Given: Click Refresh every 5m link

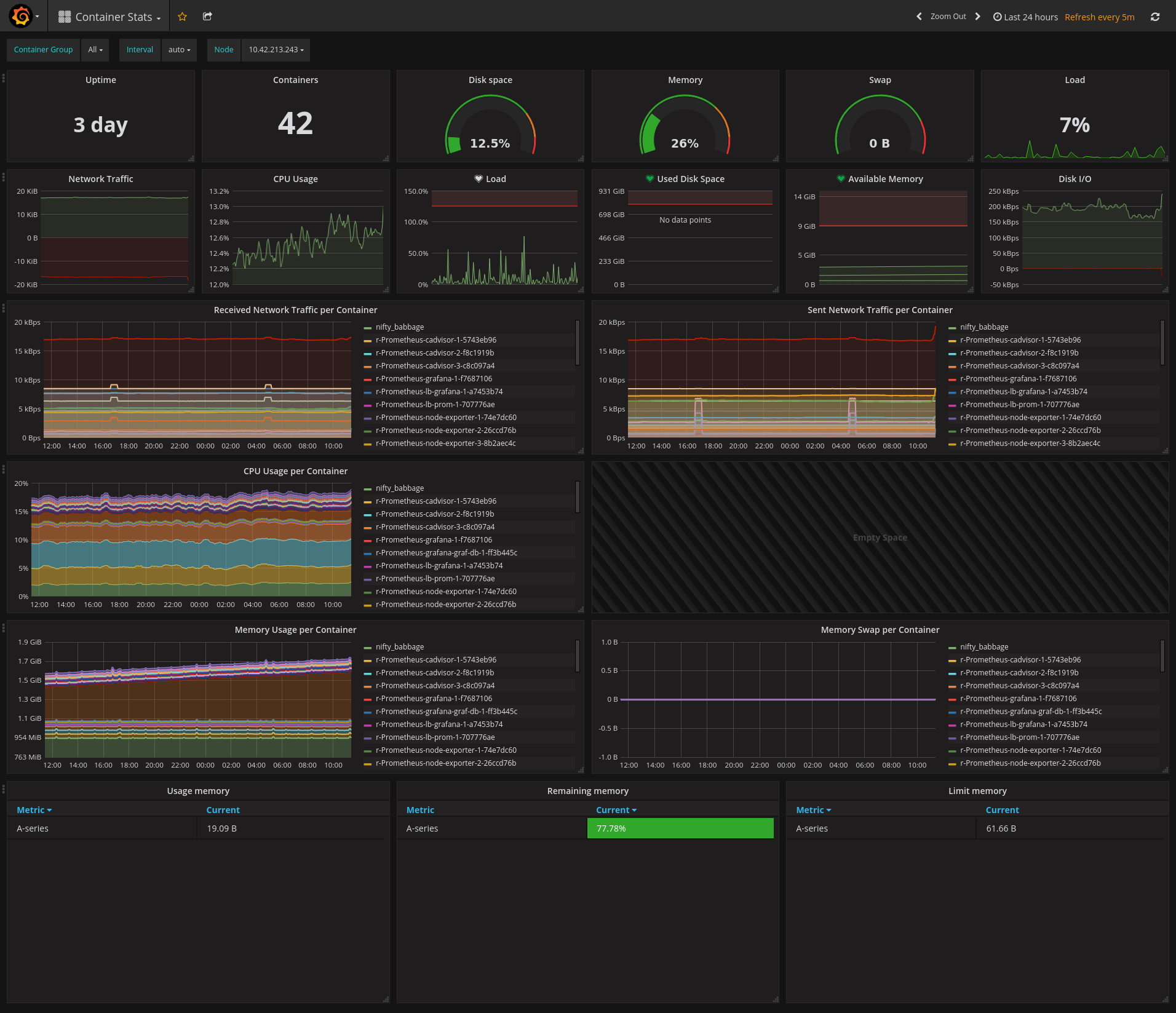Looking at the screenshot, I should coord(1099,17).
